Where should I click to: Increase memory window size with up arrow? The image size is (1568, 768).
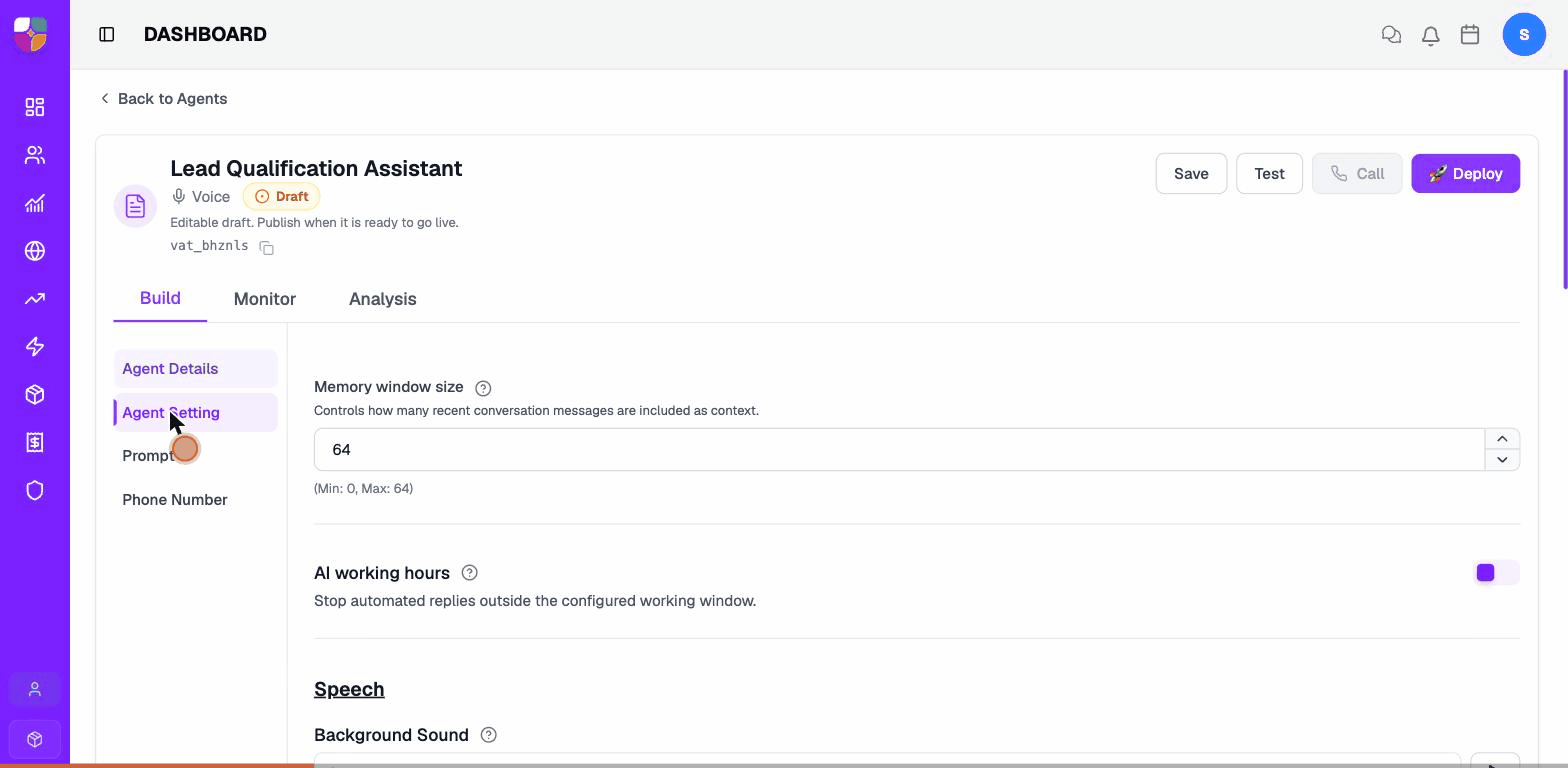(1502, 439)
